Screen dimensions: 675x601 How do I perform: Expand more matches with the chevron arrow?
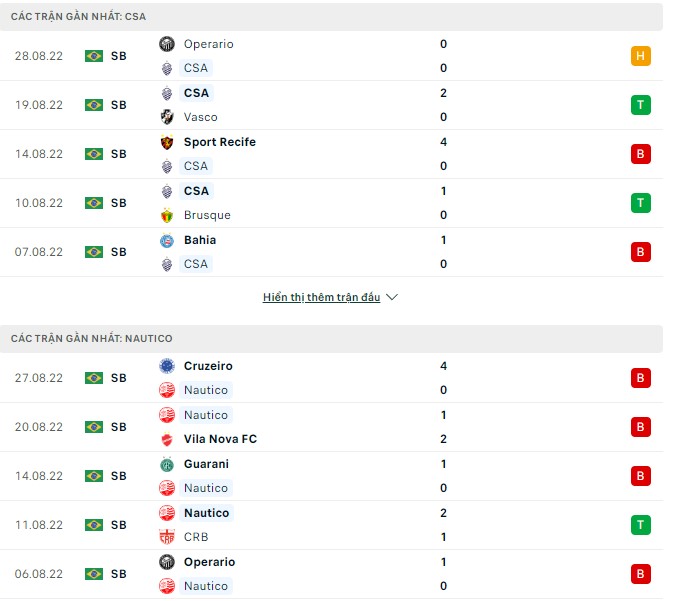[392, 298]
